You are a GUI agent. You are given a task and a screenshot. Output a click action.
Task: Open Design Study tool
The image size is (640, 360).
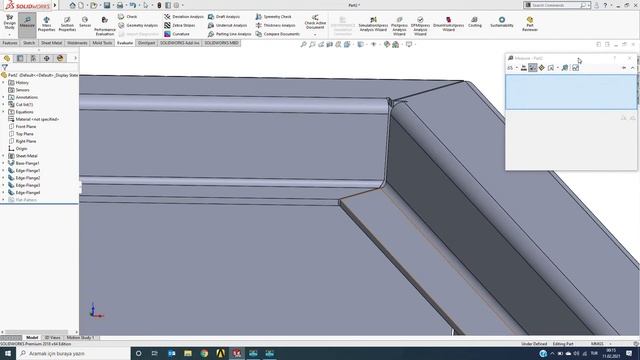click(x=9, y=24)
